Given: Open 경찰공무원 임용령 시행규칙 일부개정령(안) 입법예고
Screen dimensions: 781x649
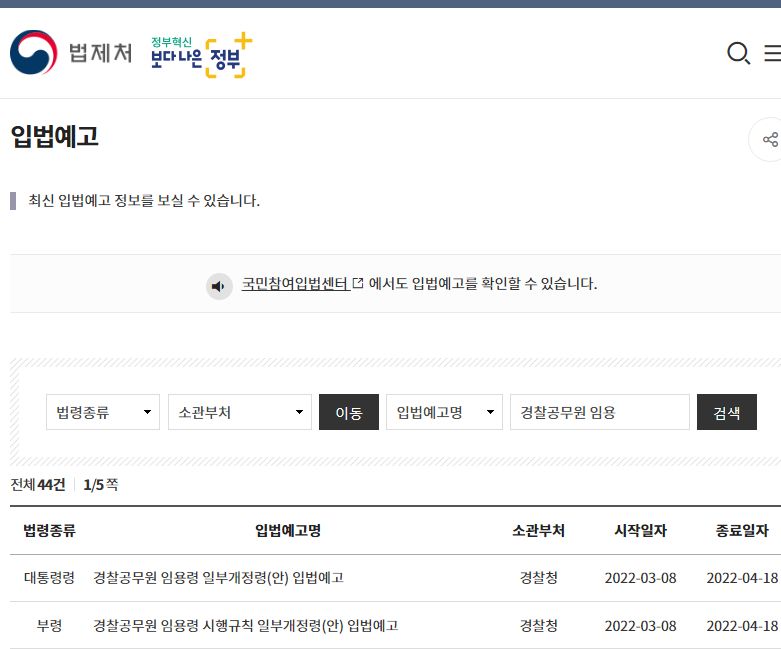Looking at the screenshot, I should point(246,626).
